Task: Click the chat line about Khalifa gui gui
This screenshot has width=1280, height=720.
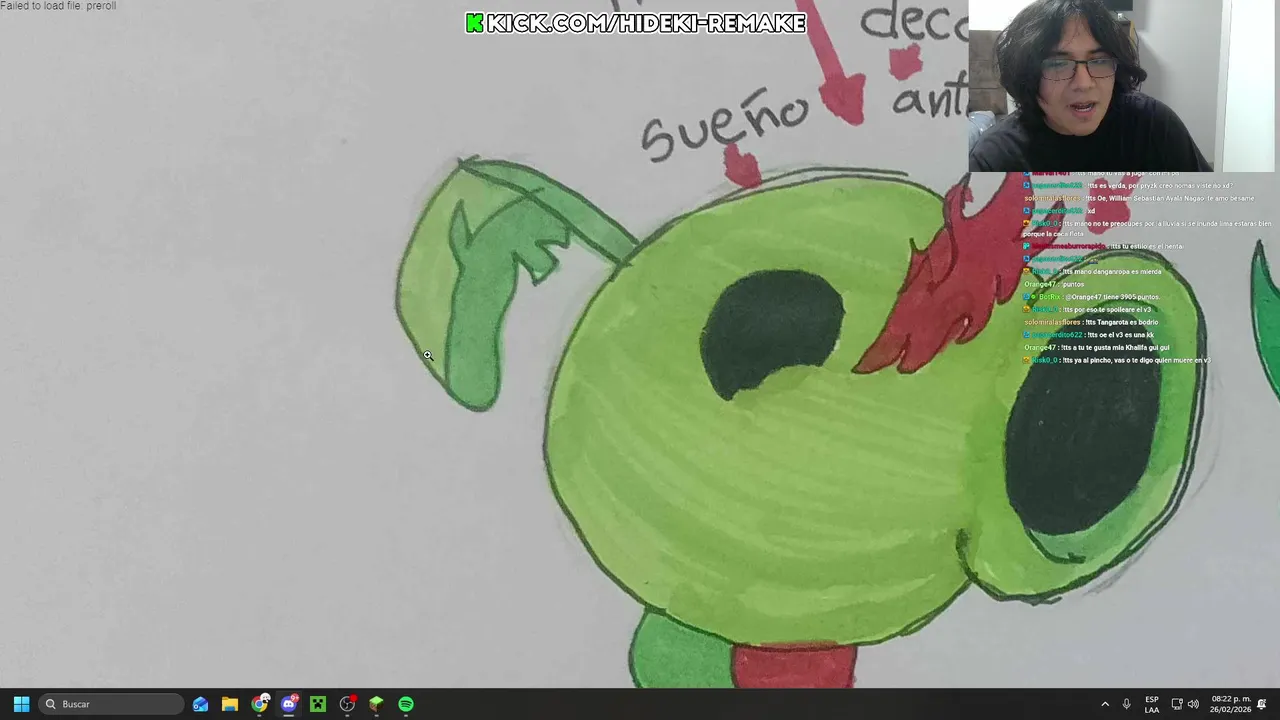Action: 1096,347
